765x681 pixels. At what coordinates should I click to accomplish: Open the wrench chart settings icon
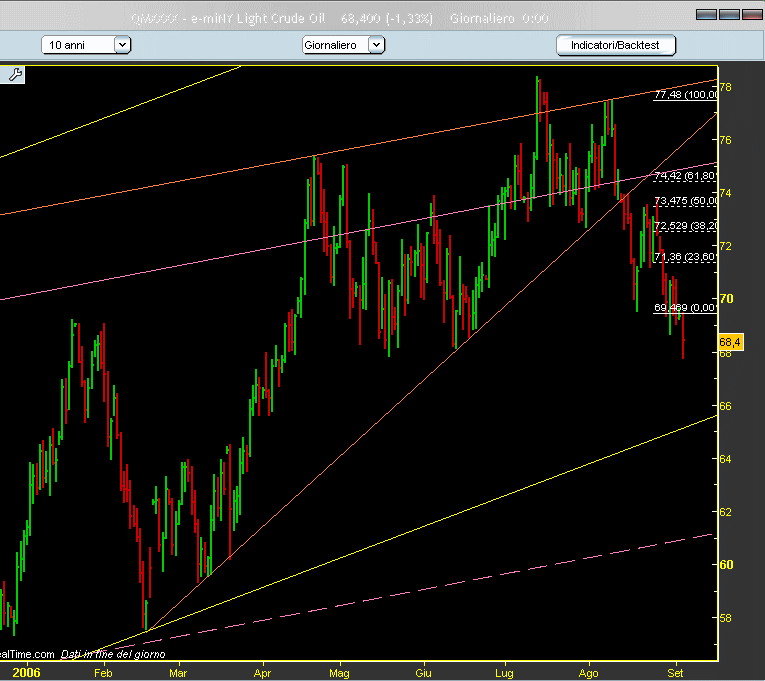tap(14, 74)
